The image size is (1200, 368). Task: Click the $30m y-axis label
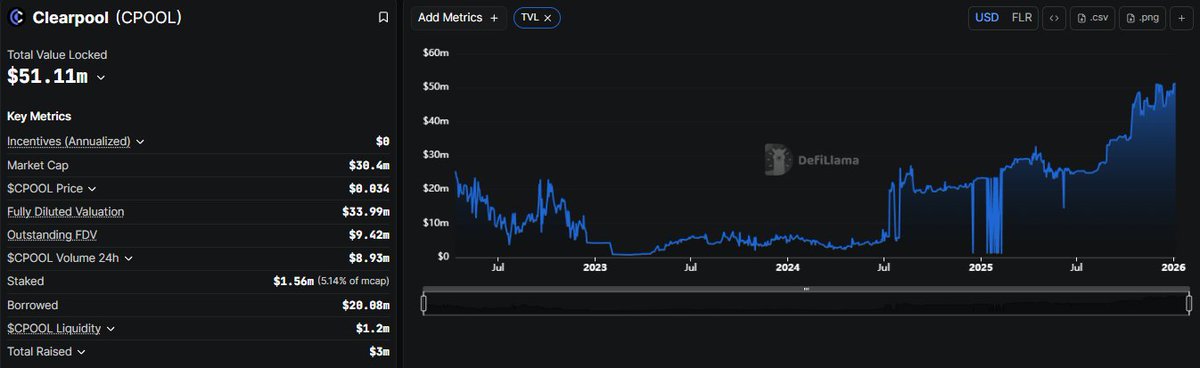click(436, 154)
